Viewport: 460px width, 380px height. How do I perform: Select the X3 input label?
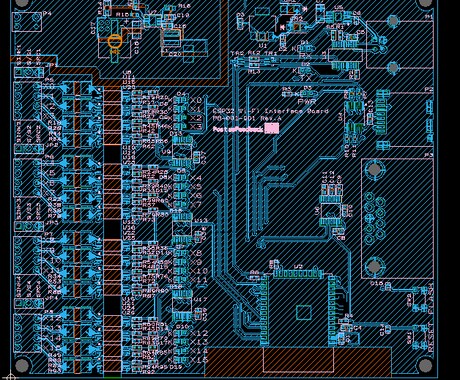[x=196, y=127]
